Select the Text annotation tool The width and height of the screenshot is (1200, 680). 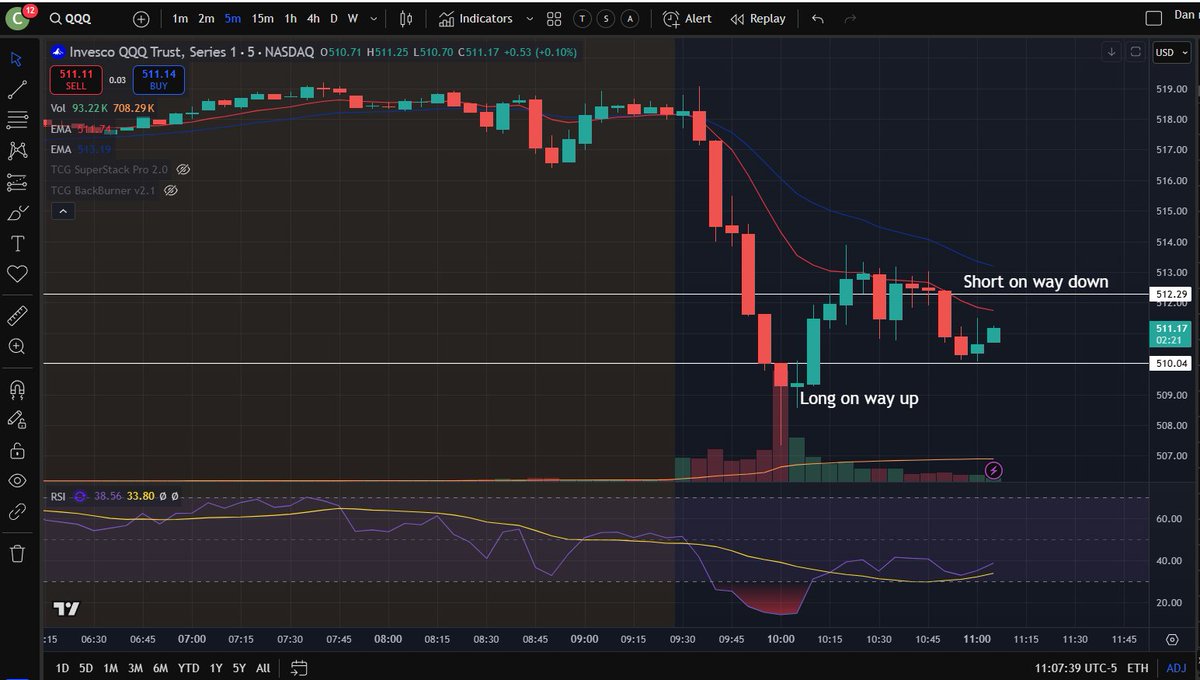point(17,243)
